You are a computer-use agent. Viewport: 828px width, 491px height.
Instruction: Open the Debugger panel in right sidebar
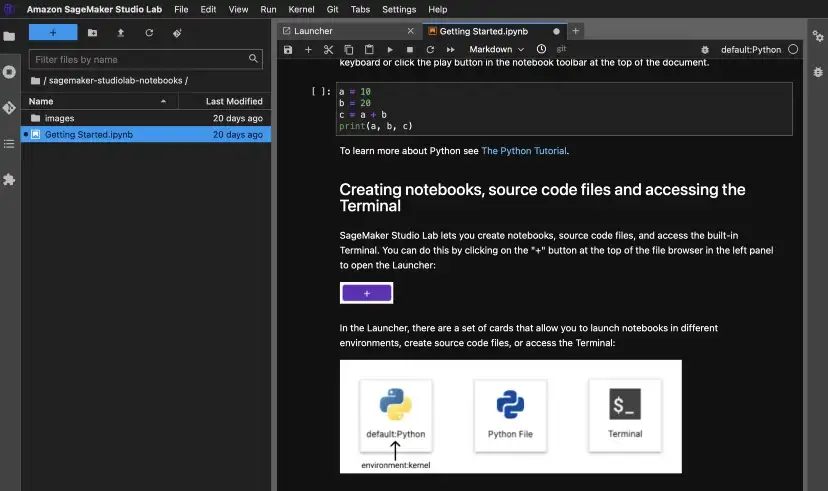[x=818, y=72]
